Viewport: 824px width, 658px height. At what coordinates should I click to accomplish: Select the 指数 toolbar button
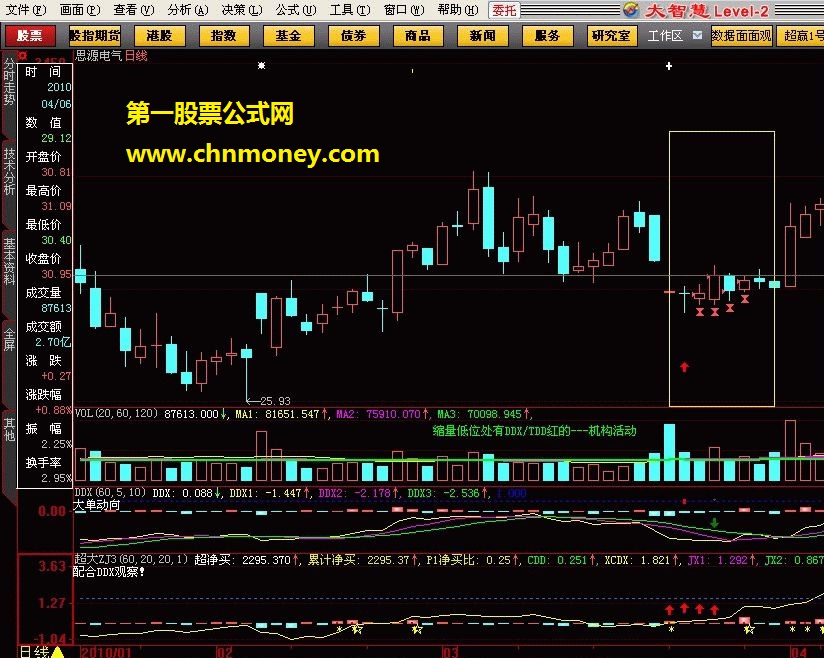coord(224,36)
